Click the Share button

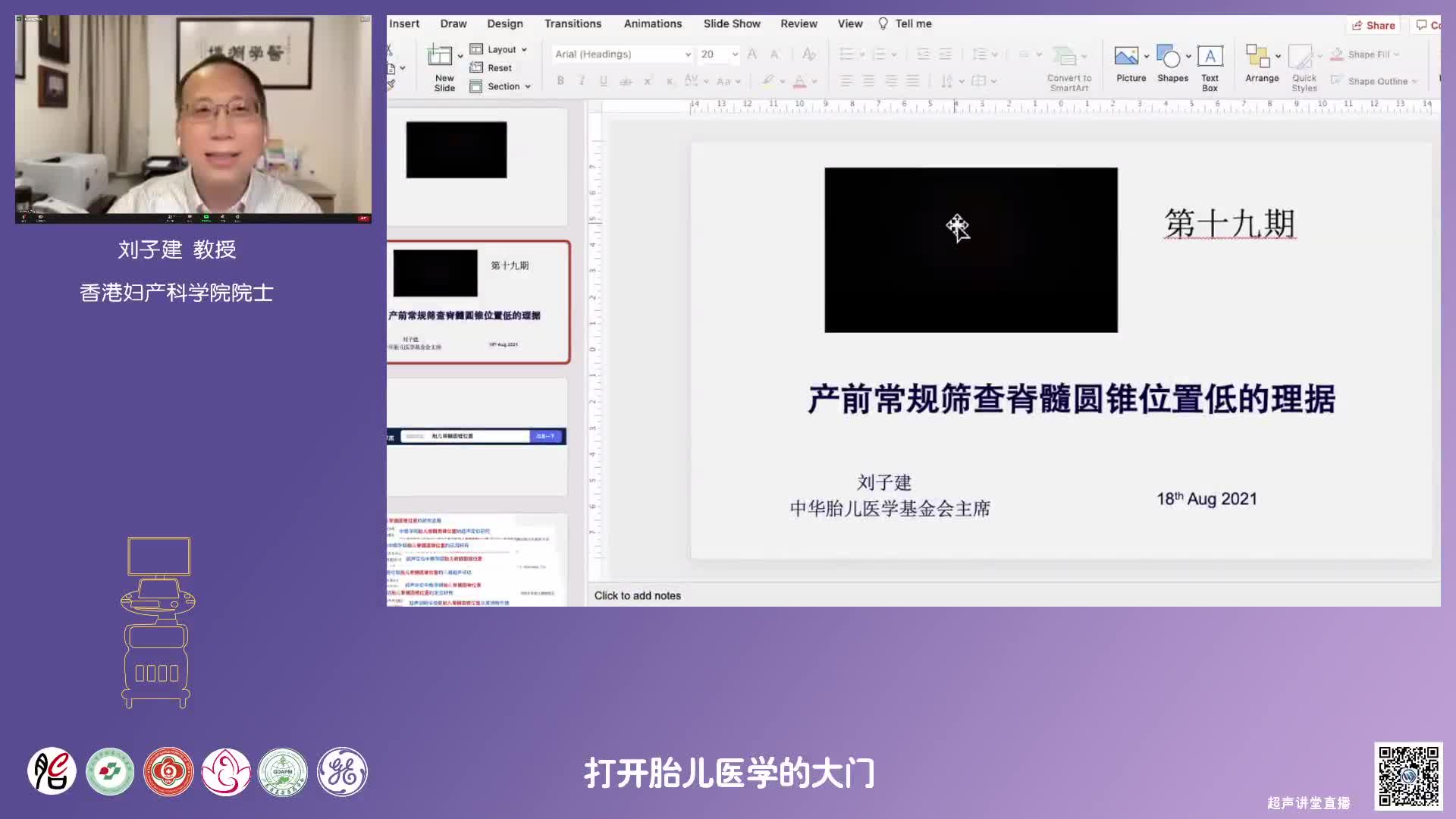coord(1373,25)
